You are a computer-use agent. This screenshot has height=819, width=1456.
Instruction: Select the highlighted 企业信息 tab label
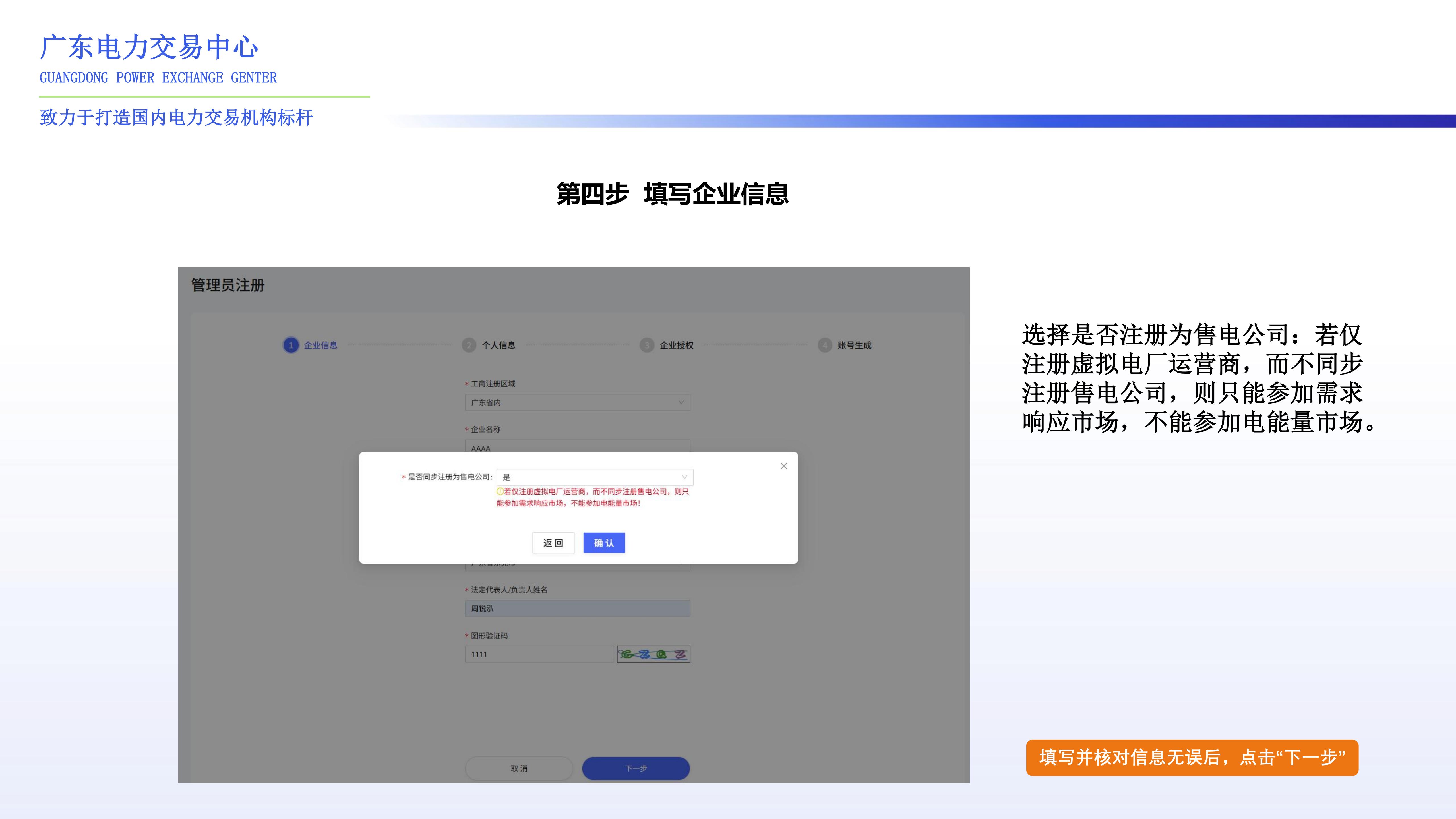(320, 345)
